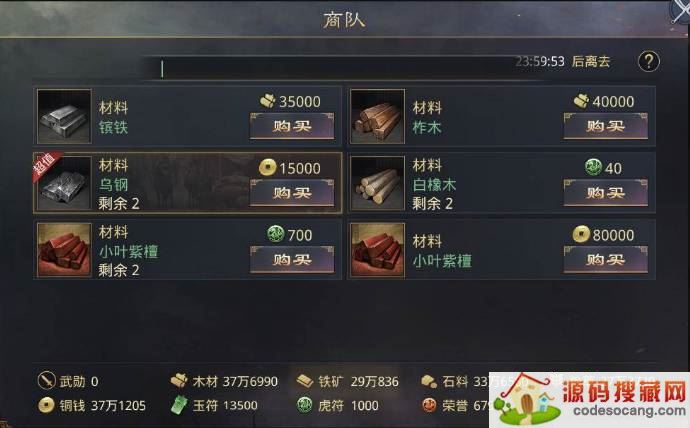This screenshot has width=690, height=428.
Task: Click the 石料 stone resource icon
Action: (429, 381)
